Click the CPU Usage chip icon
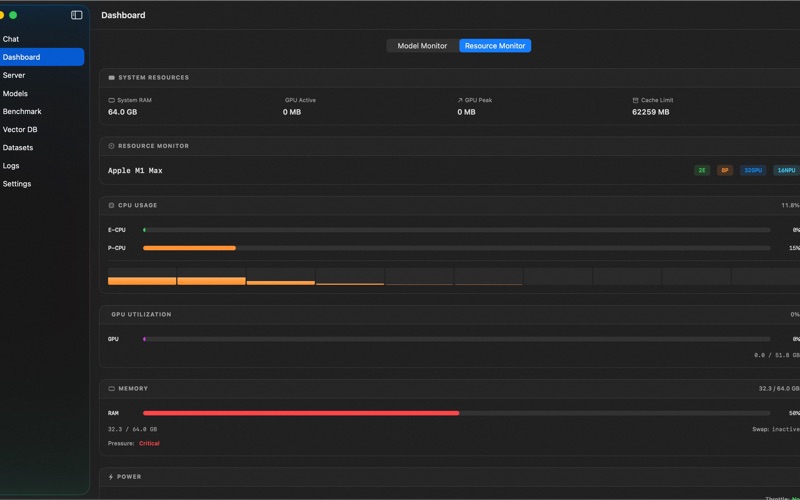The width and height of the screenshot is (800, 500). pyautogui.click(x=112, y=205)
